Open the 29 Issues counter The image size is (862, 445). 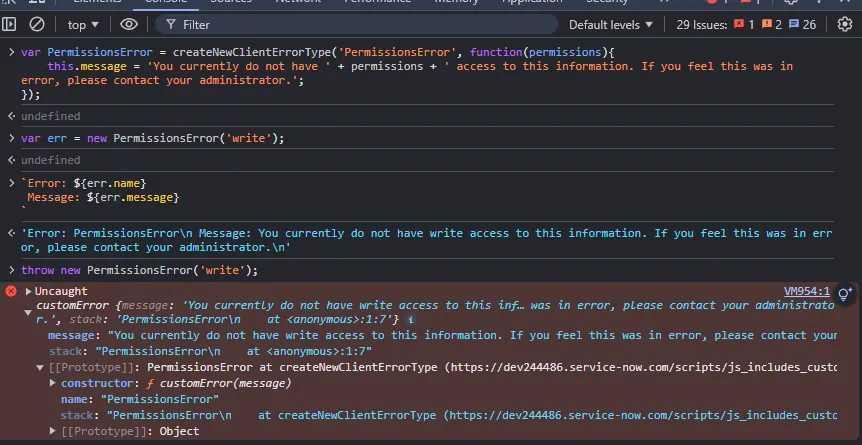746,25
